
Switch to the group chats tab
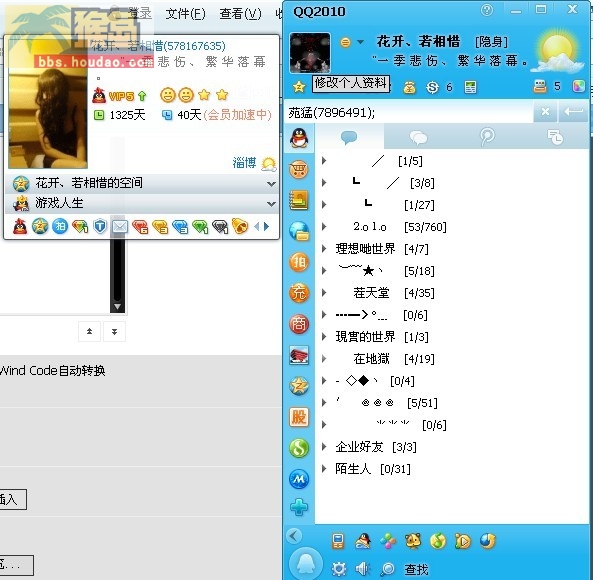click(x=418, y=138)
